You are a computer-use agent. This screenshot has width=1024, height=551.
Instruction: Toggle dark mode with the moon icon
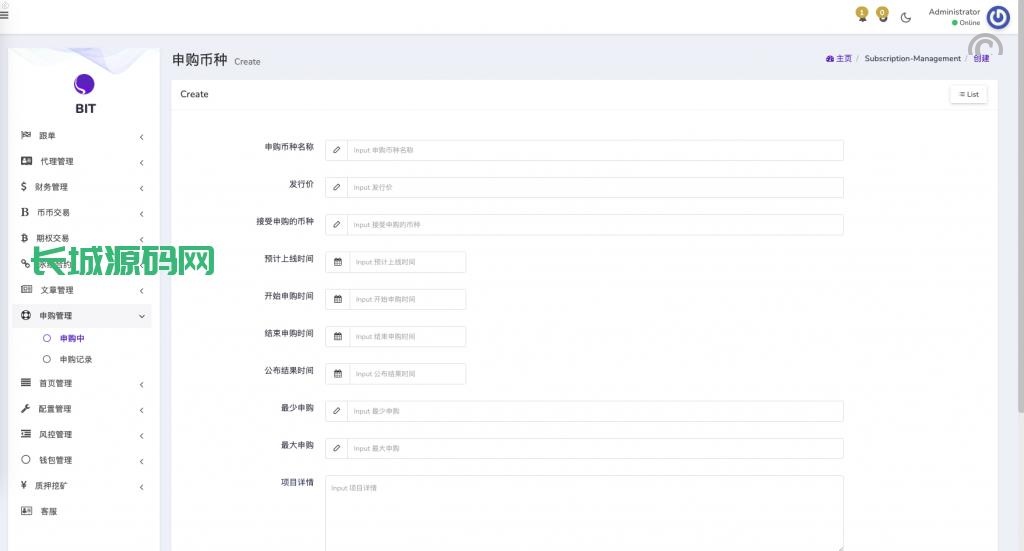click(906, 17)
